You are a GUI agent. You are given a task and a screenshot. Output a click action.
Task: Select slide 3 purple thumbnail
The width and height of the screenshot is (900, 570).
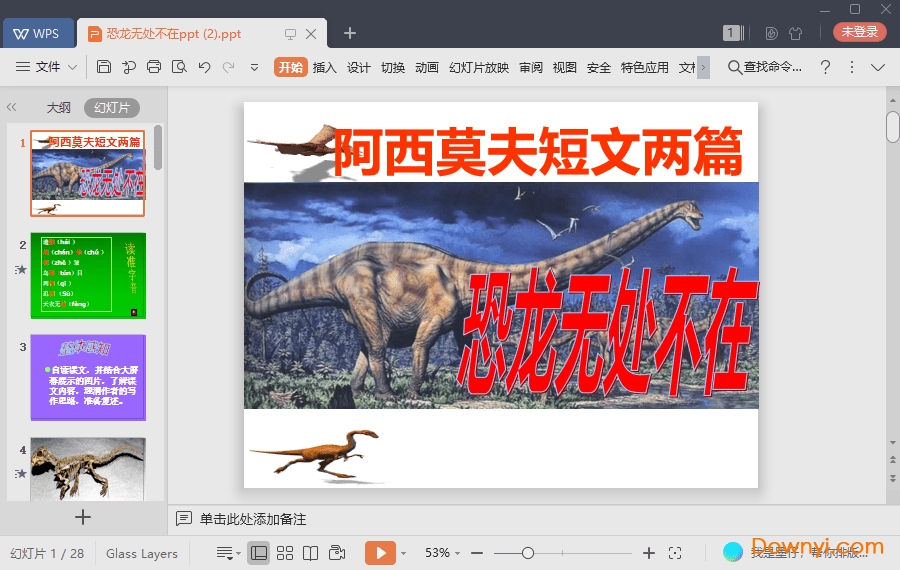click(x=88, y=378)
